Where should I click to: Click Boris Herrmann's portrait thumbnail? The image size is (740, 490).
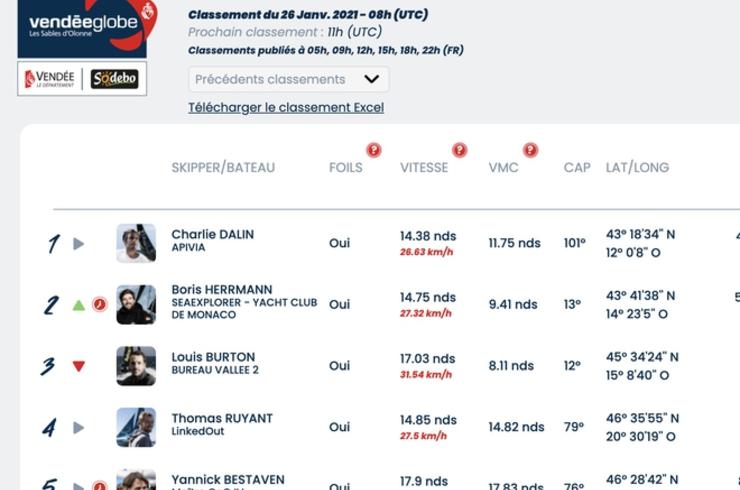[136, 304]
